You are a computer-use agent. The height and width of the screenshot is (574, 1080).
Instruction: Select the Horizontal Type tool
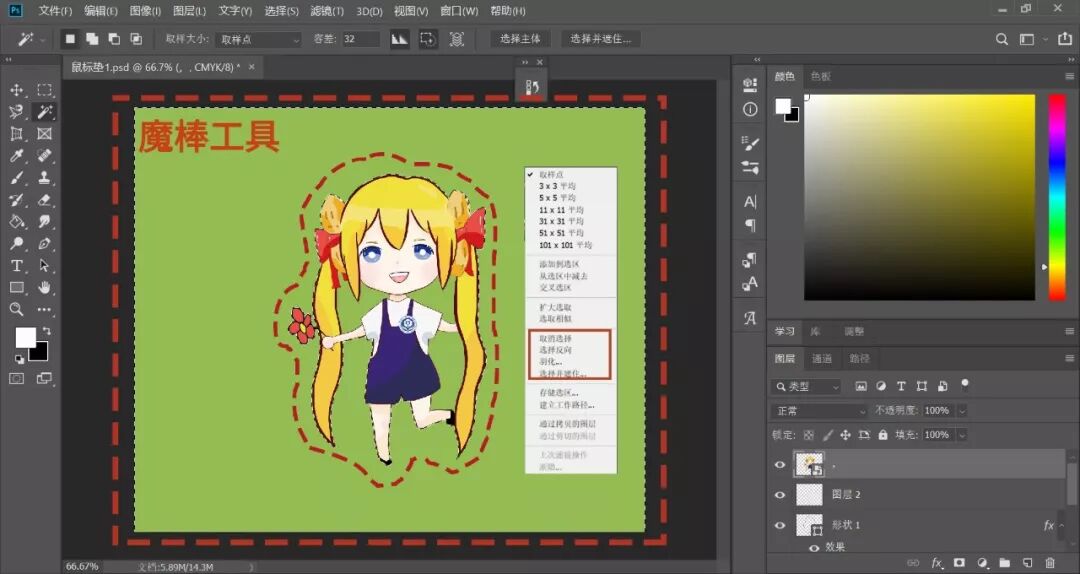(17, 265)
